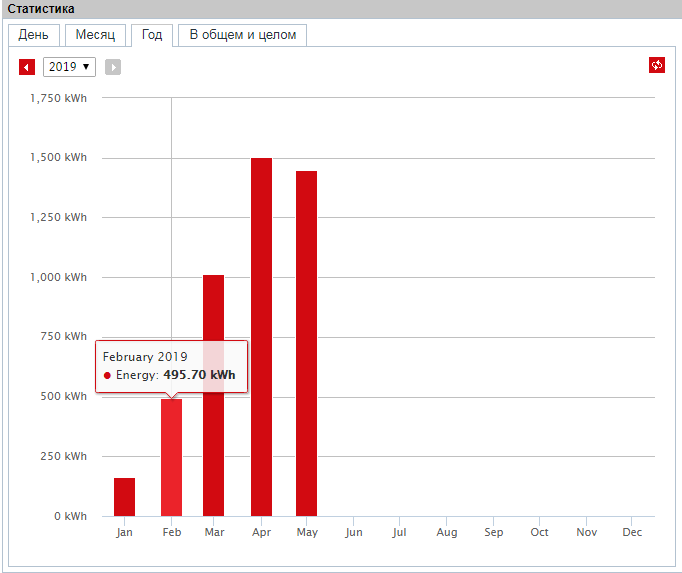
Task: Open the В общем и целом tab
Action: tap(242, 35)
